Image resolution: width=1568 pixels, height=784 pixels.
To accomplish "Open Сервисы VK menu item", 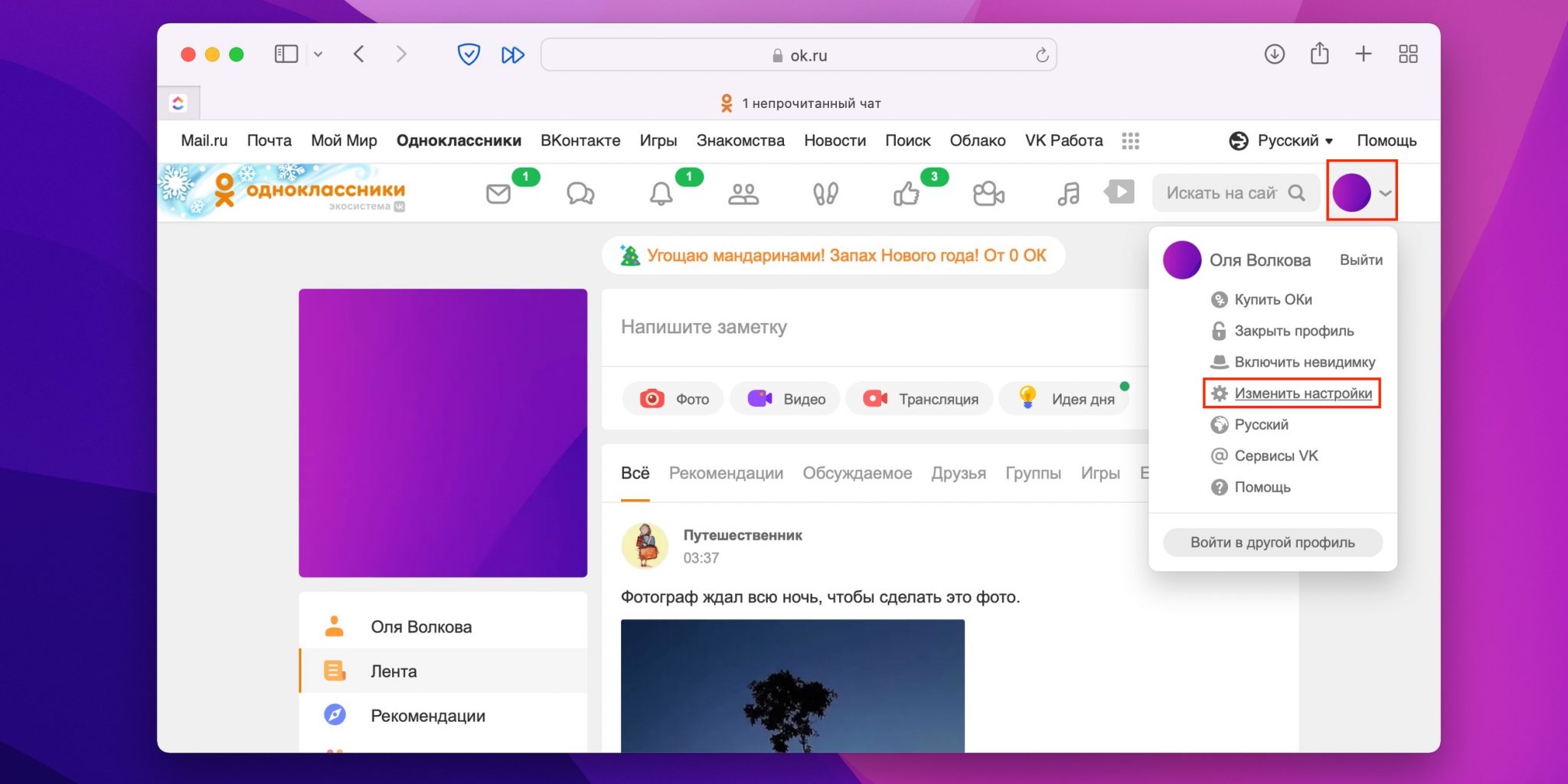I will coord(1265,456).
